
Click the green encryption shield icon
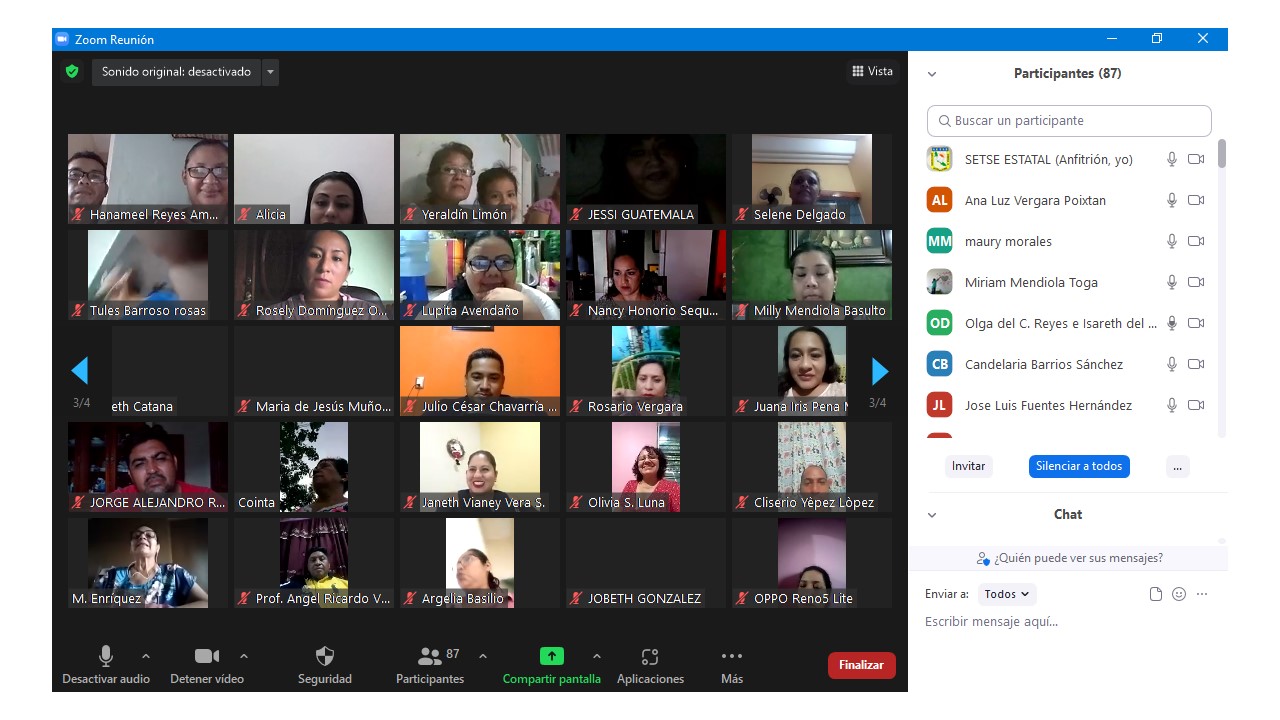[71, 72]
